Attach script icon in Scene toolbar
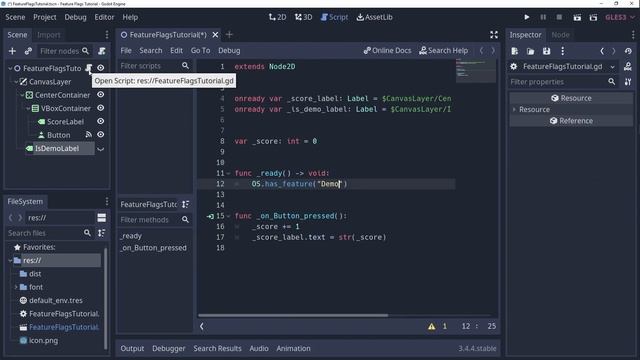 pos(102,51)
